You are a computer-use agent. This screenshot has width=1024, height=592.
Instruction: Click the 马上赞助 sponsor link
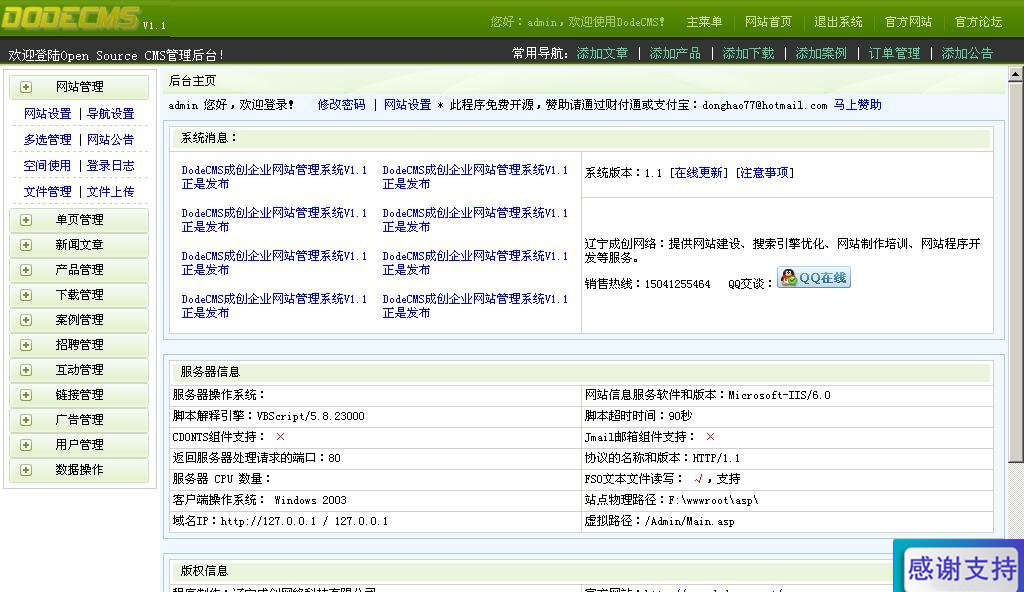[857, 105]
